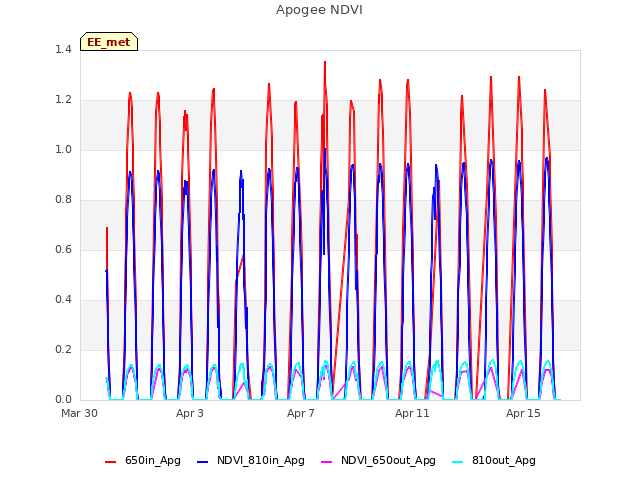Image resolution: width=640 pixels, height=480 pixels.
Task: Click the EE_met annotation label
Action: click(x=109, y=42)
